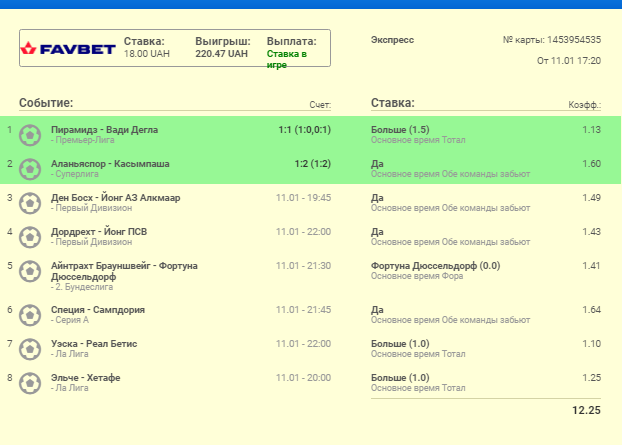The image size is (622, 445).
Task: Select event Ден Босх - Йонг АЗ Алкмаар
Action: pyautogui.click(x=115, y=198)
